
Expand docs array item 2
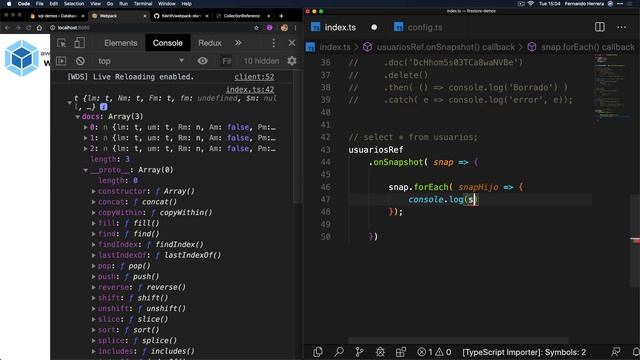coord(85,149)
